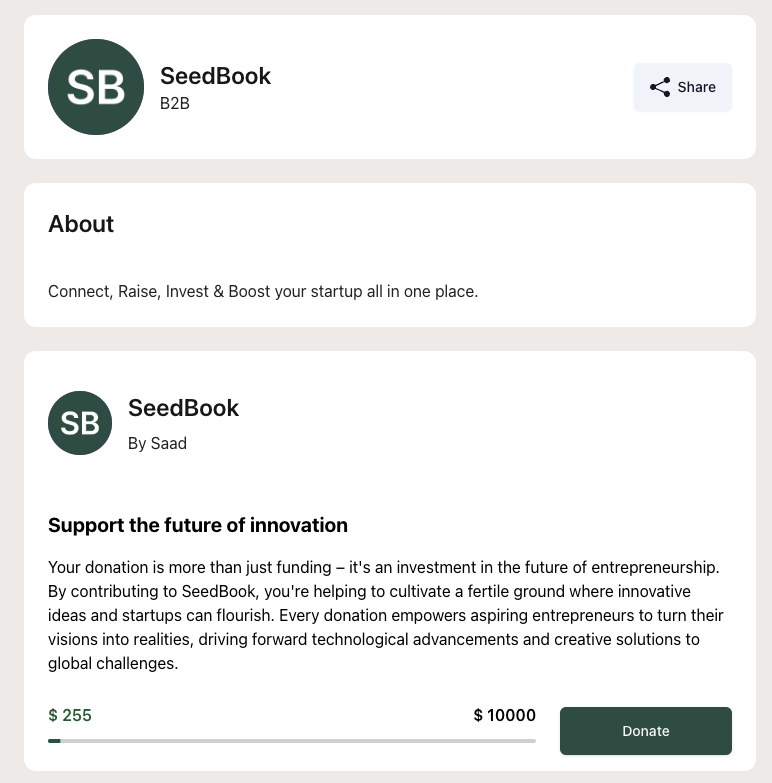Click the gray unfilled donation progress track

click(298, 741)
